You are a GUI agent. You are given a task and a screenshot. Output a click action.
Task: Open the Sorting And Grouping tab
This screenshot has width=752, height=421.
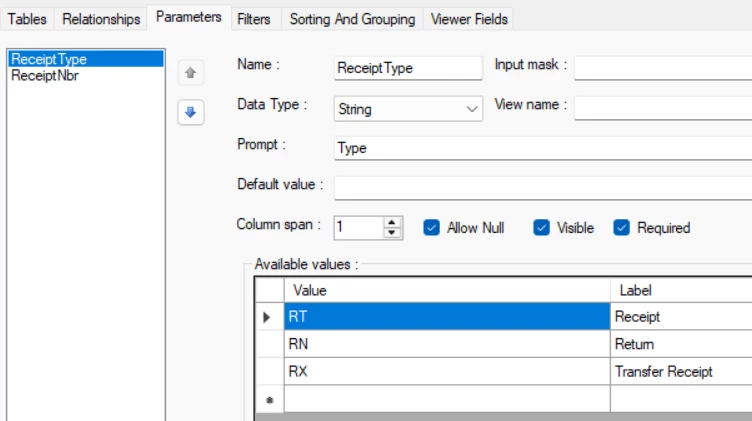pyautogui.click(x=351, y=19)
